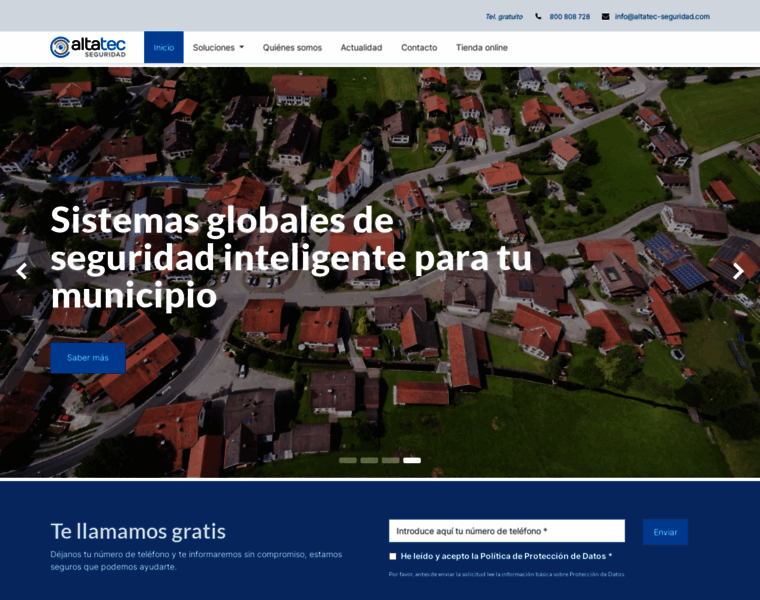Image resolution: width=760 pixels, height=600 pixels.
Task: Click the envelope email icon
Action: click(x=605, y=16)
